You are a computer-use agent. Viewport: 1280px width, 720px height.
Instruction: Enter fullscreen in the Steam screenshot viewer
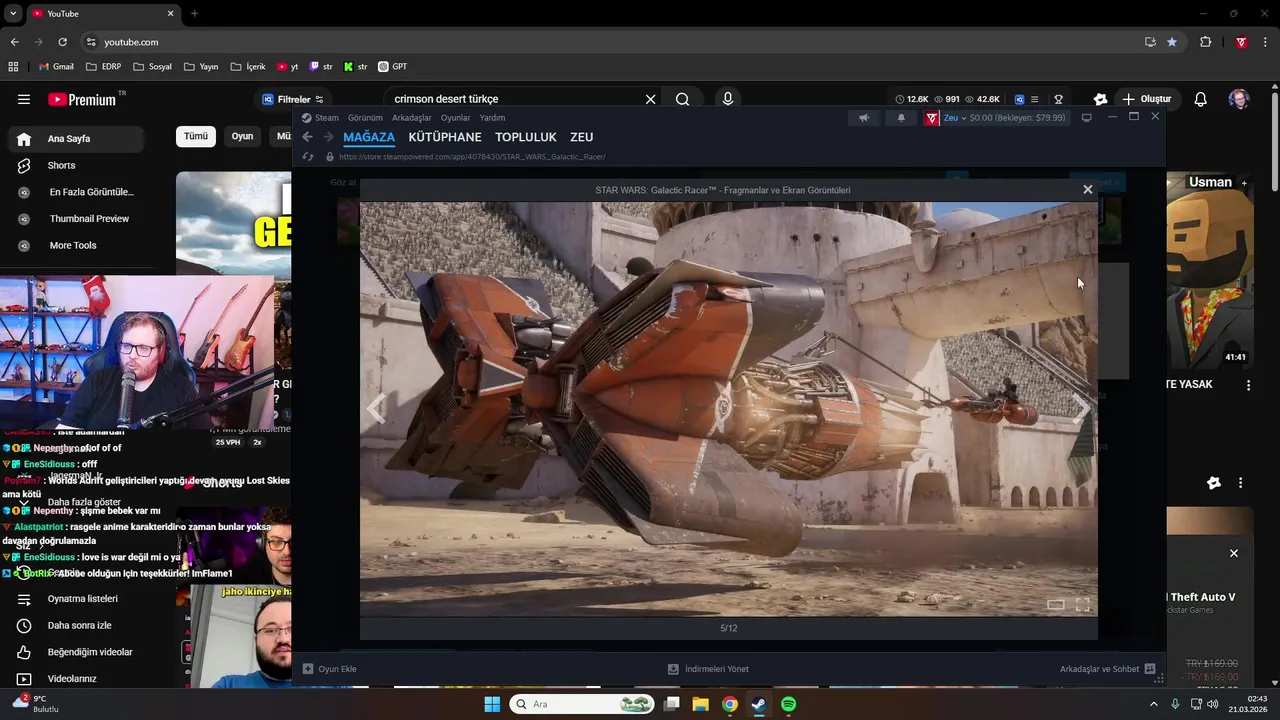click(x=1082, y=605)
